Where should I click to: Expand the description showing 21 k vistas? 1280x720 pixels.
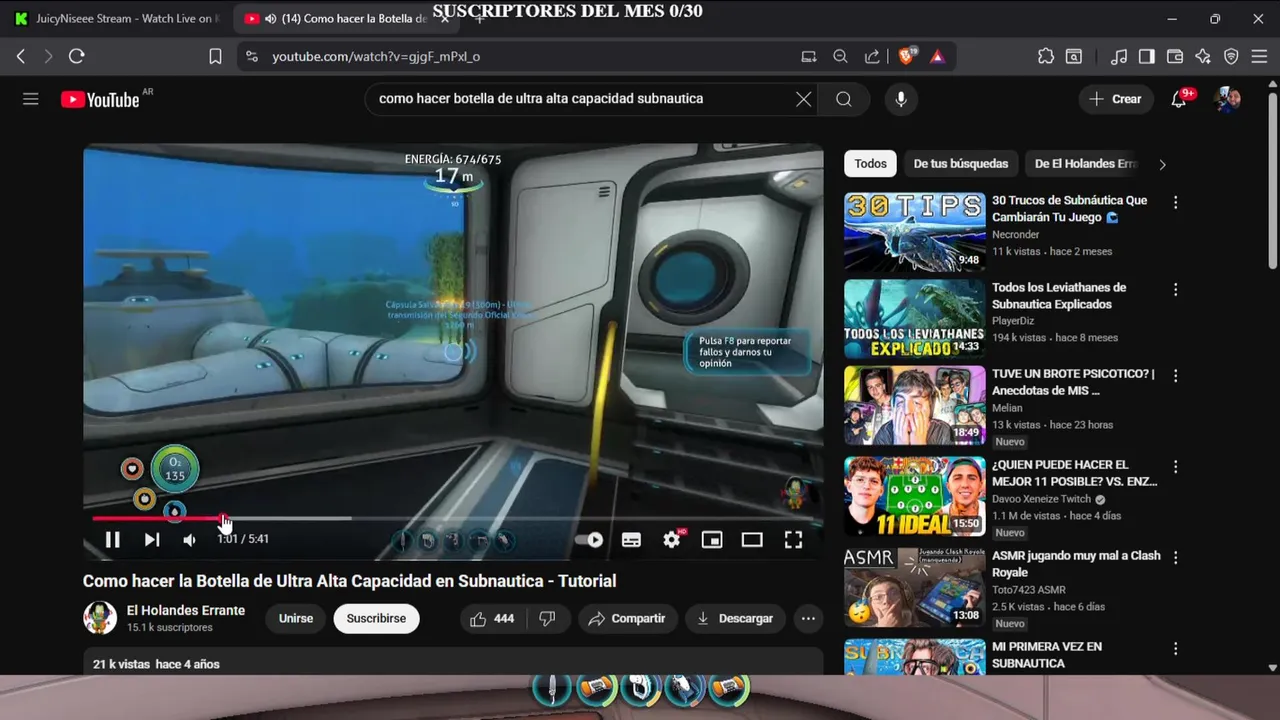point(453,662)
